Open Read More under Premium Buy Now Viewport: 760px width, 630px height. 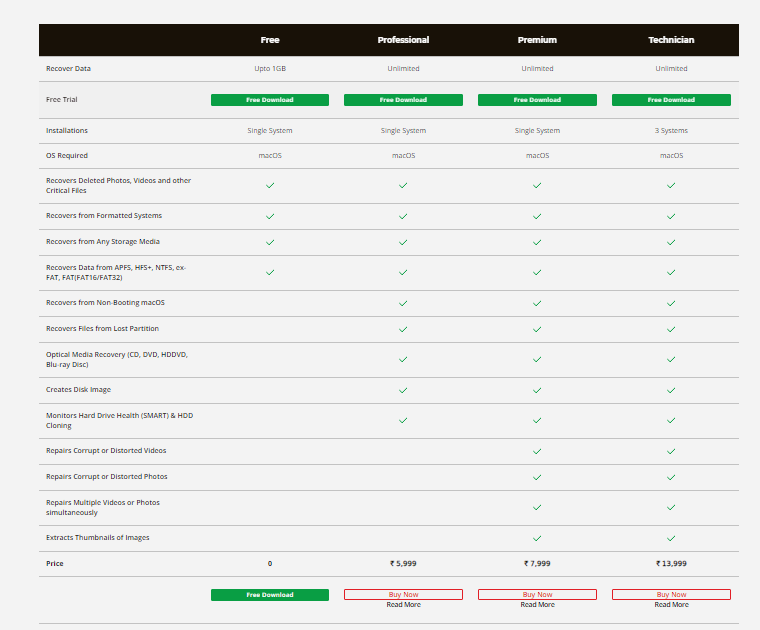pos(537,605)
